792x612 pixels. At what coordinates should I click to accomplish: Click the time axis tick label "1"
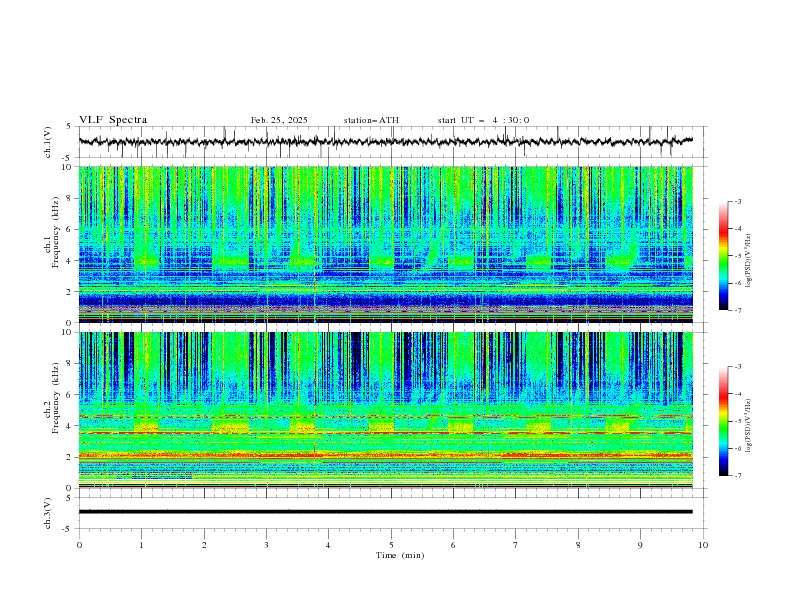coord(141,545)
